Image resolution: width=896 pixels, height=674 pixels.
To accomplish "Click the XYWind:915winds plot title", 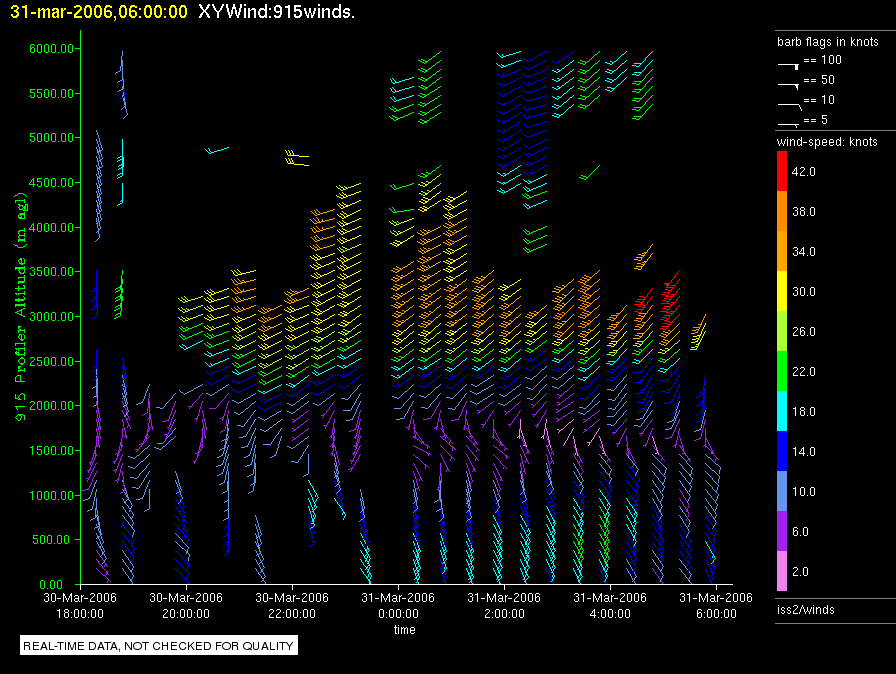I will (x=277, y=12).
